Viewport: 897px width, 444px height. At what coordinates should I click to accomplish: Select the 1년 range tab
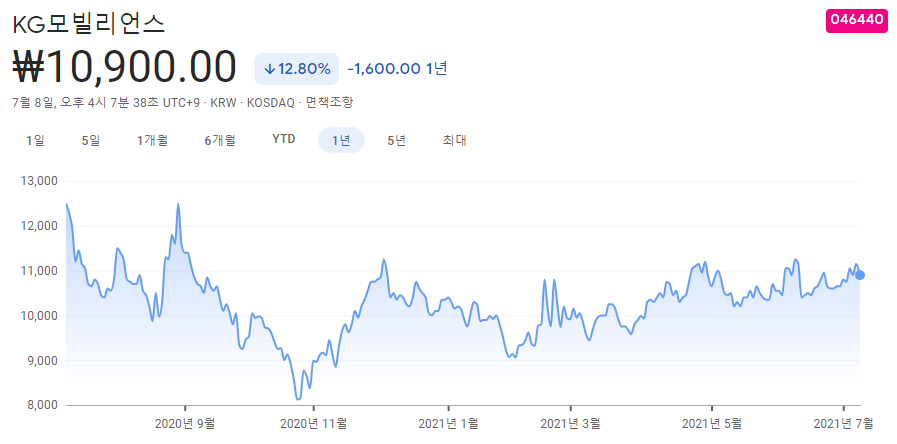(x=341, y=140)
